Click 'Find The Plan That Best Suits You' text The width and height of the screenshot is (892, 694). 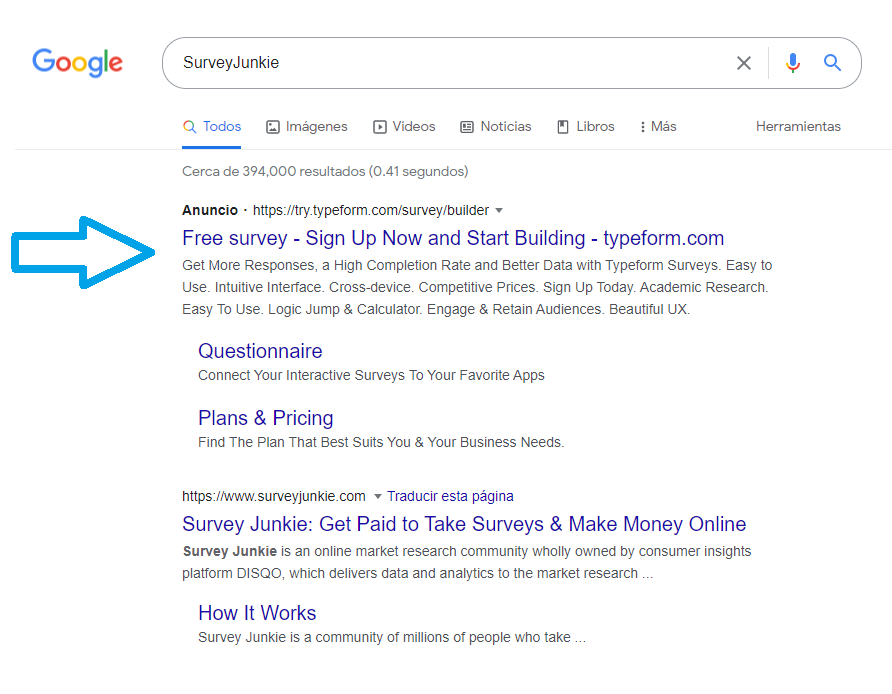tap(381, 443)
